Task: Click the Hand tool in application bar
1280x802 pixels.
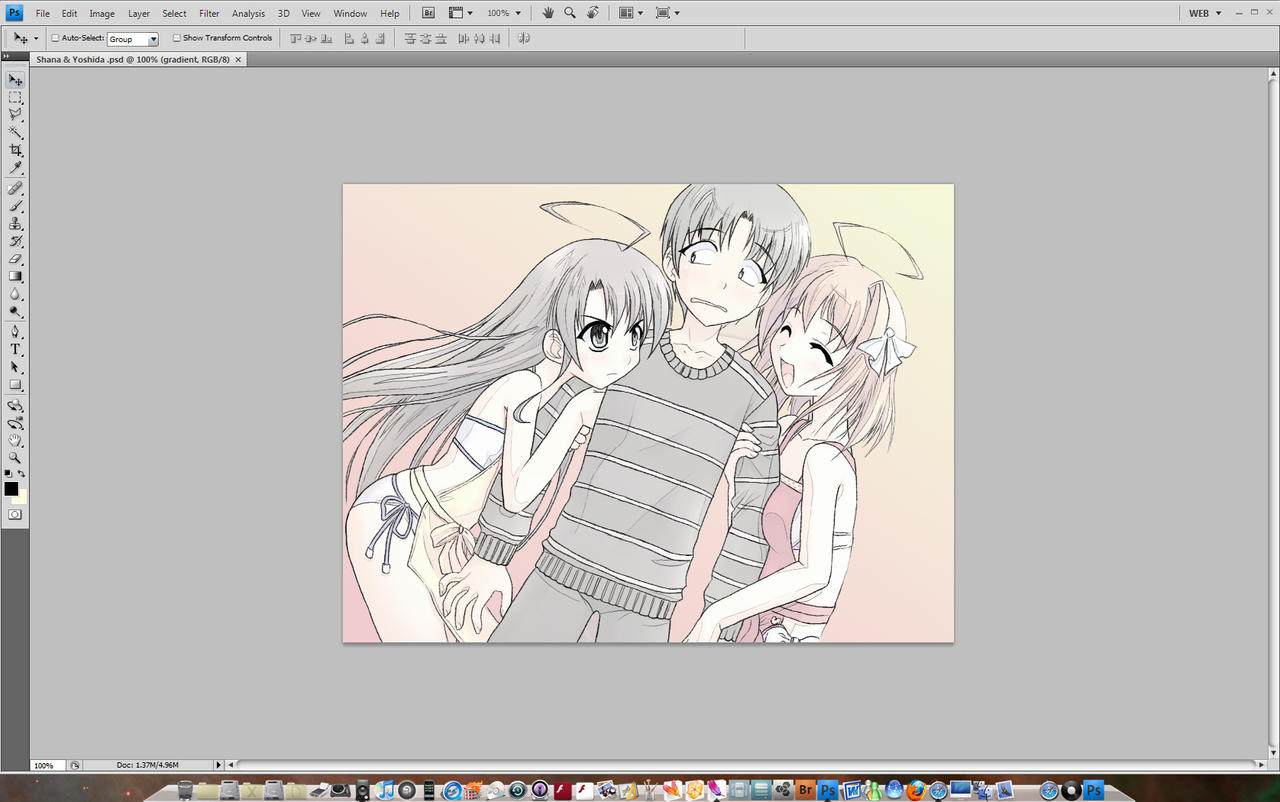Action: [x=548, y=13]
